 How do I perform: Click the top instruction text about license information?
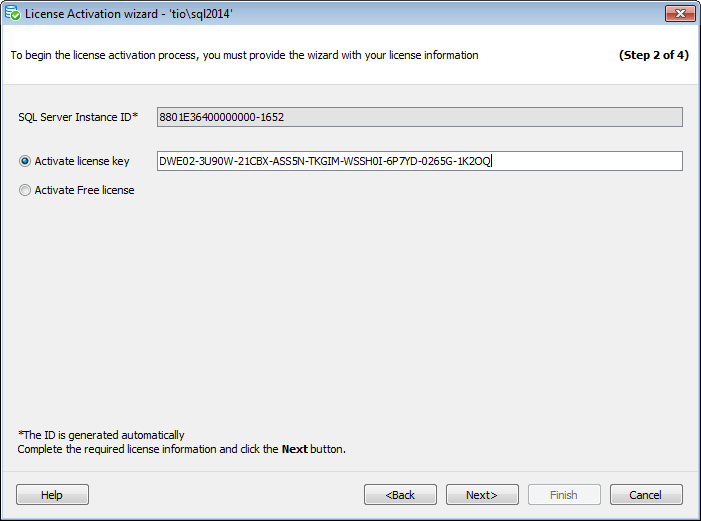pyautogui.click(x=244, y=55)
